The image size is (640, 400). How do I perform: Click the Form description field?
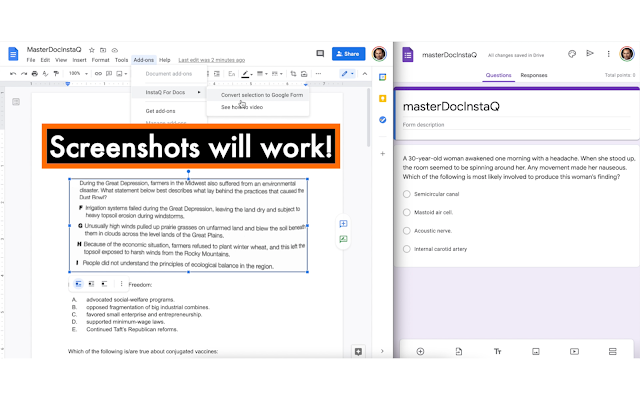point(516,125)
